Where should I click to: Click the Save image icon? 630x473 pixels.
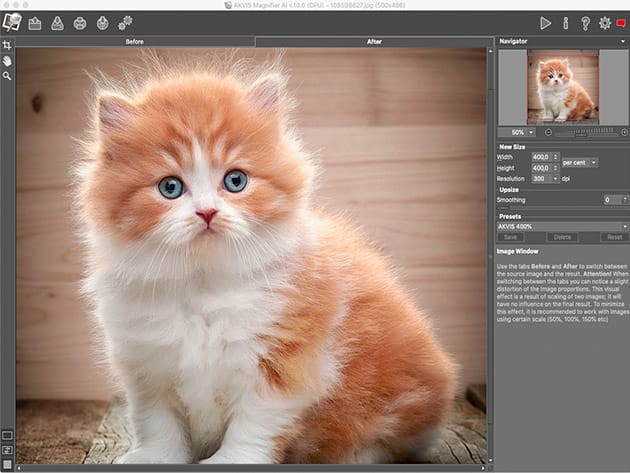(57, 22)
